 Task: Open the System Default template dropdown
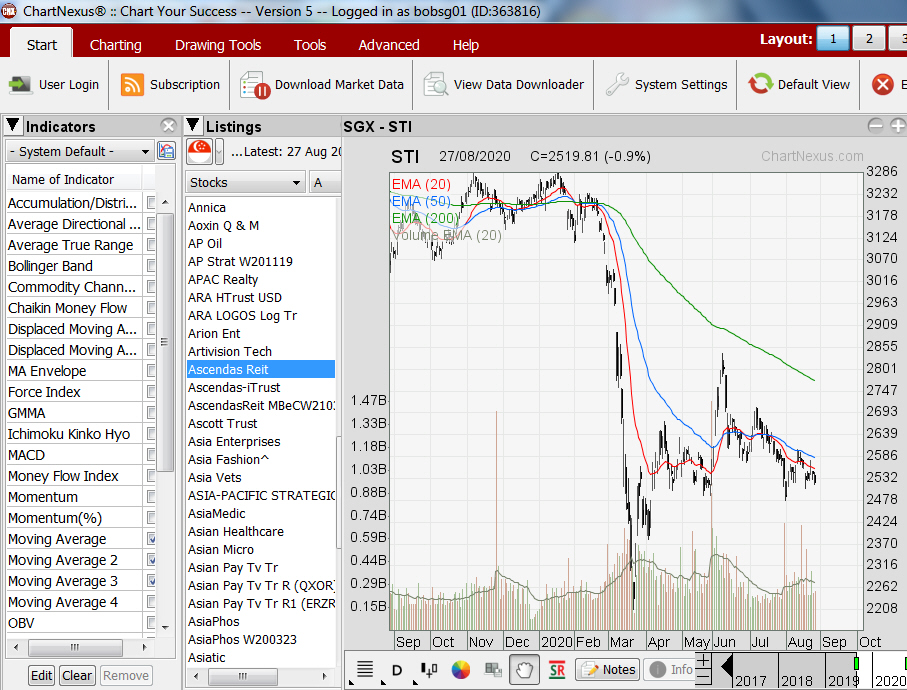(80, 152)
